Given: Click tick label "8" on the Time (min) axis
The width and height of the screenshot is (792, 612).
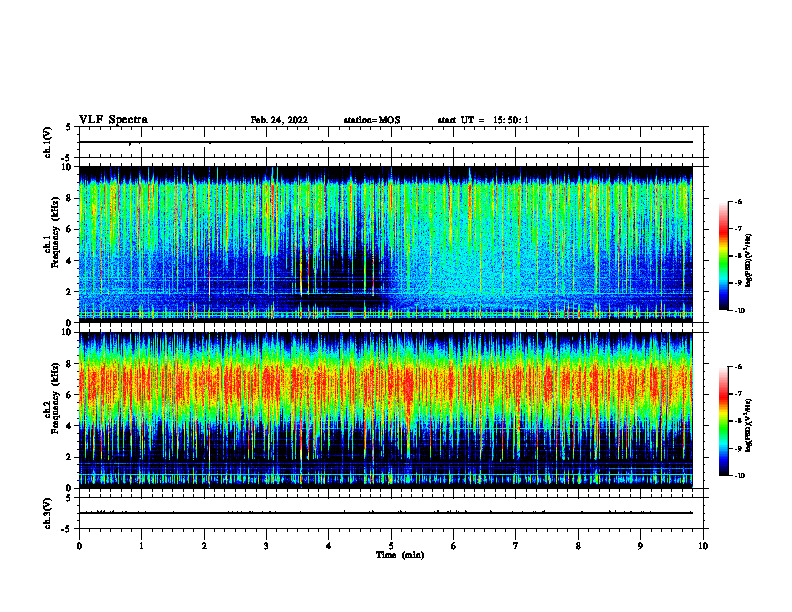Looking at the screenshot, I should tap(578, 546).
